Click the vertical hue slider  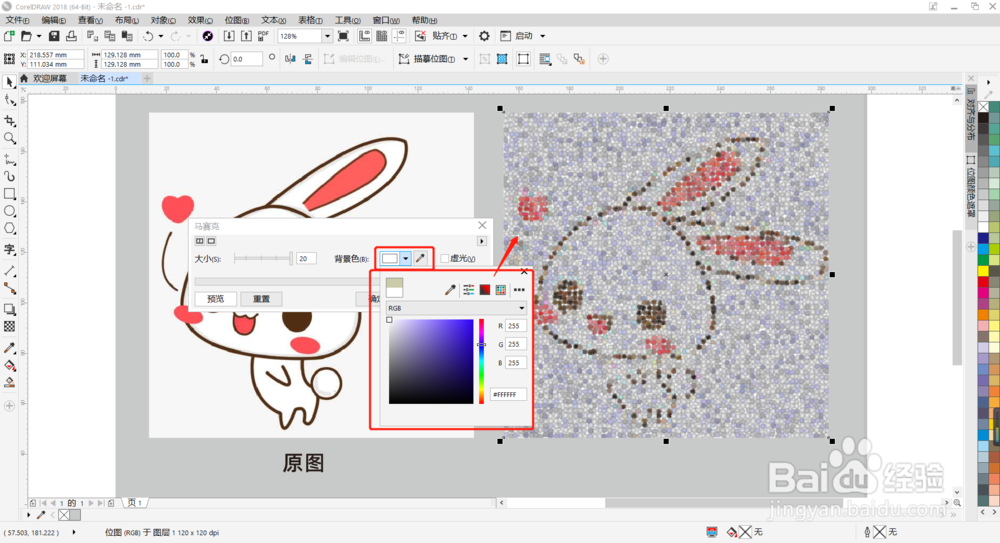[x=482, y=361]
